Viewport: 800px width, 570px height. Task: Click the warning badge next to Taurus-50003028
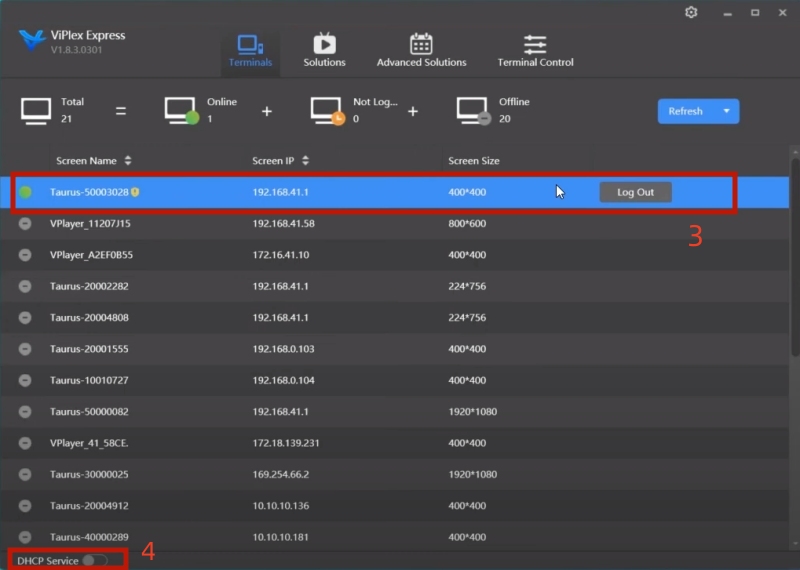pos(134,192)
